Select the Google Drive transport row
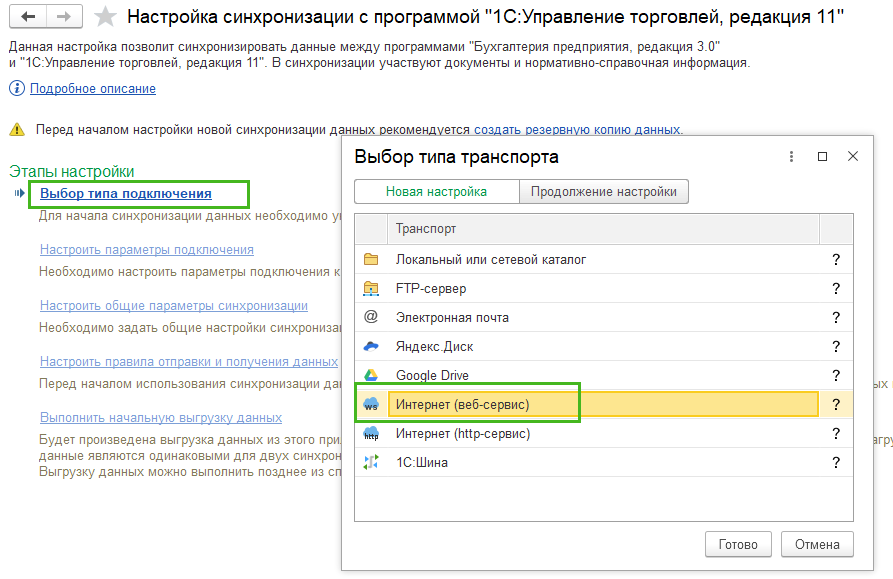Screen dimensions: 893x579 point(604,375)
